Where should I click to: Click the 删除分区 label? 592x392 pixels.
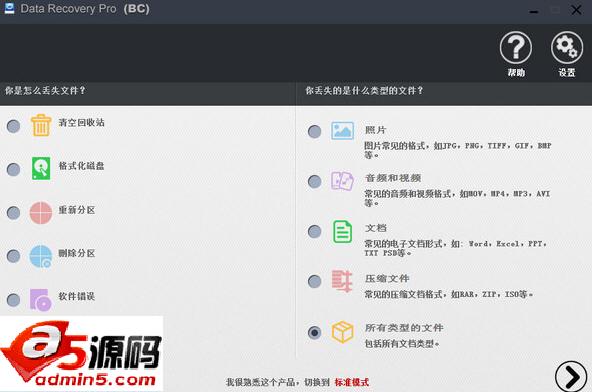tap(77, 253)
